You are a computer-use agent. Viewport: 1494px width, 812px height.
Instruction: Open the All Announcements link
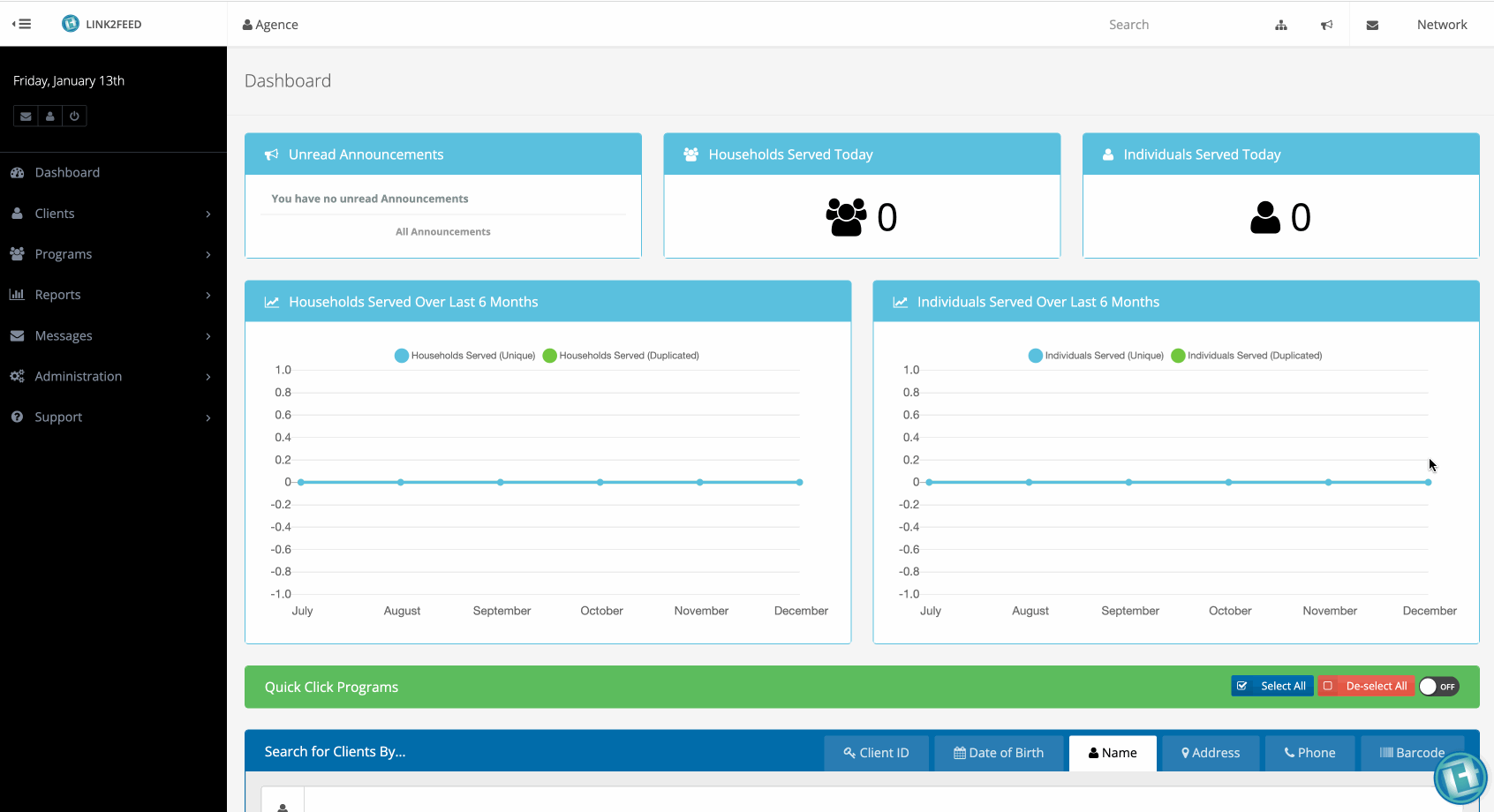coord(442,231)
